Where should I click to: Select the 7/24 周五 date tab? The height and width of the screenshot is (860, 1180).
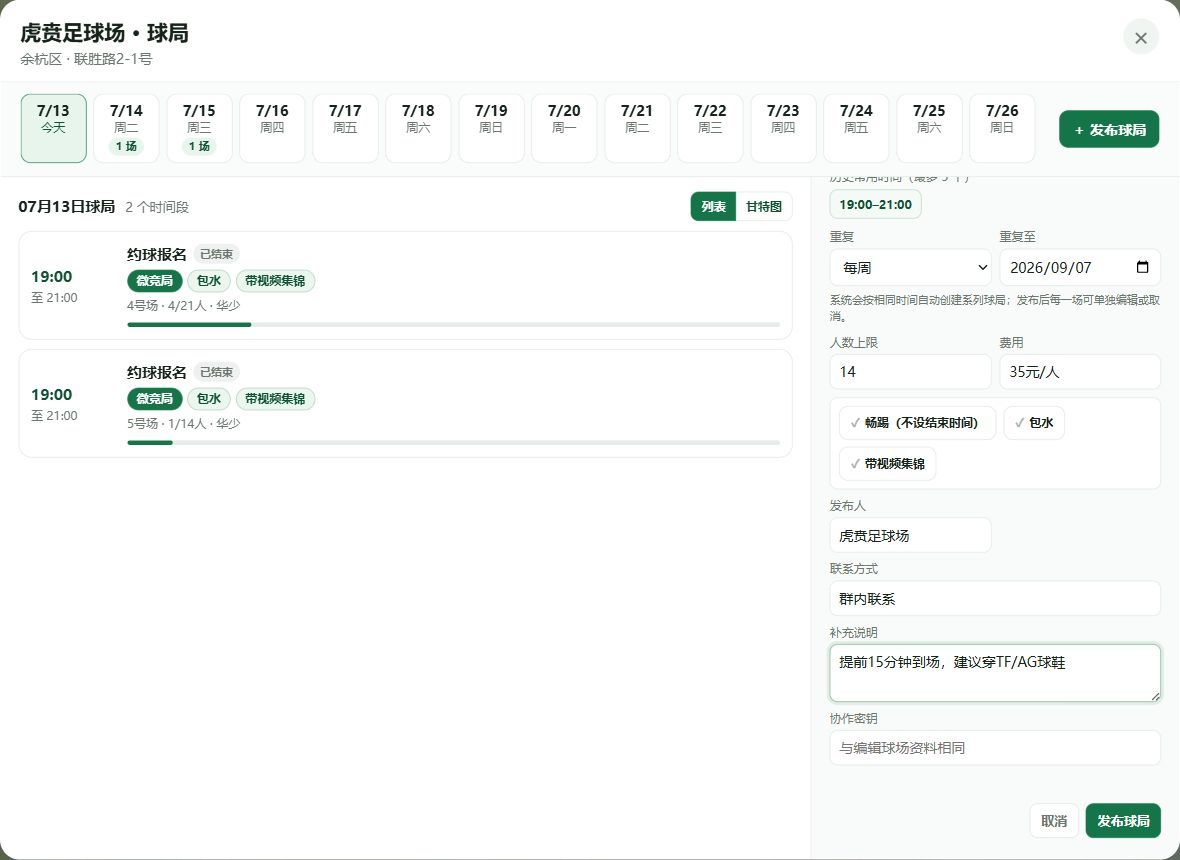pos(856,128)
